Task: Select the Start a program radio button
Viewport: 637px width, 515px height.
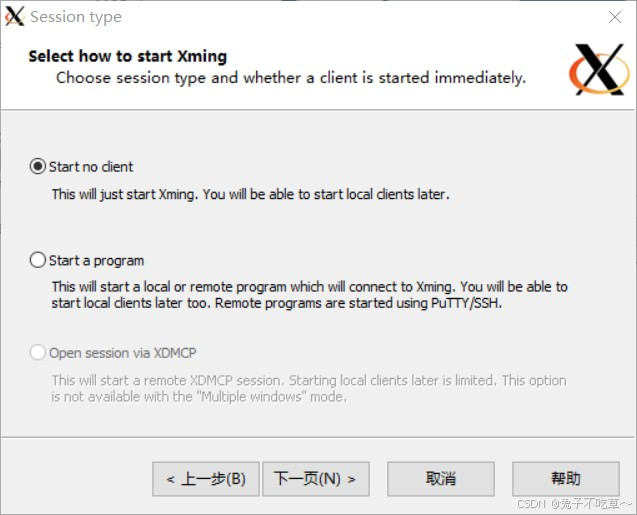Action: coord(37,260)
